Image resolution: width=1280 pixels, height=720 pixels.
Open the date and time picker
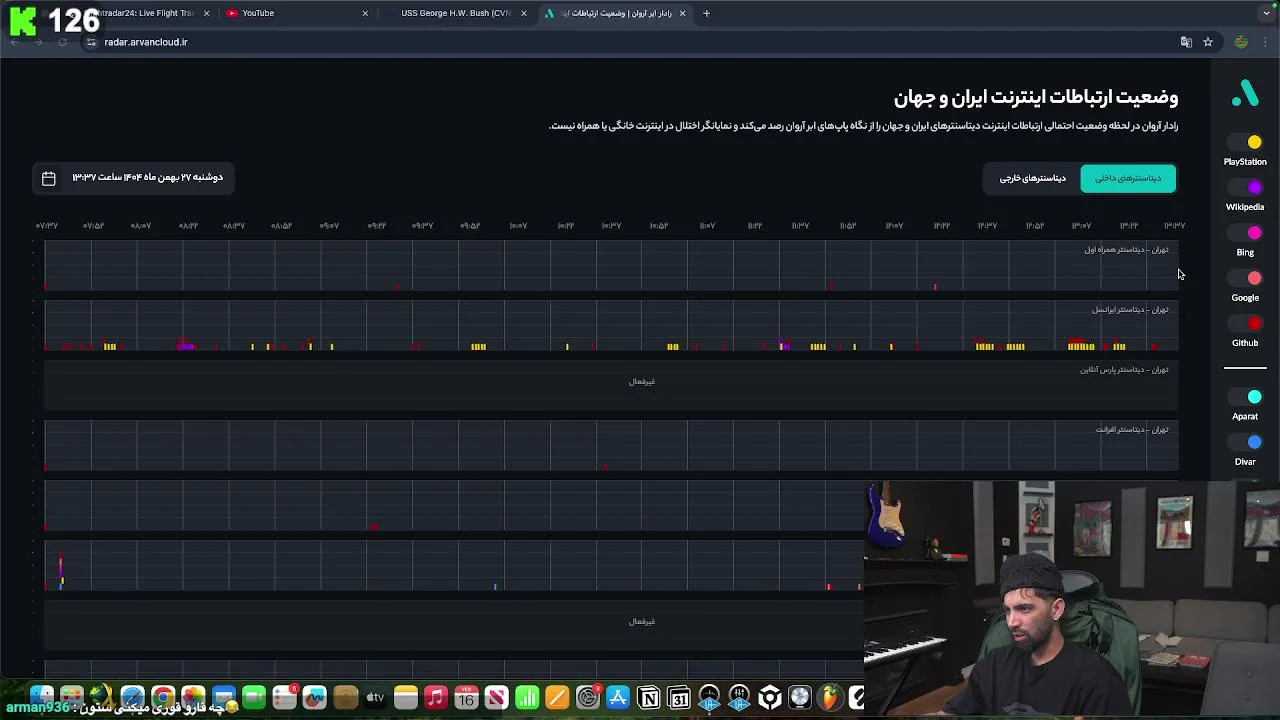pyautogui.click(x=135, y=178)
